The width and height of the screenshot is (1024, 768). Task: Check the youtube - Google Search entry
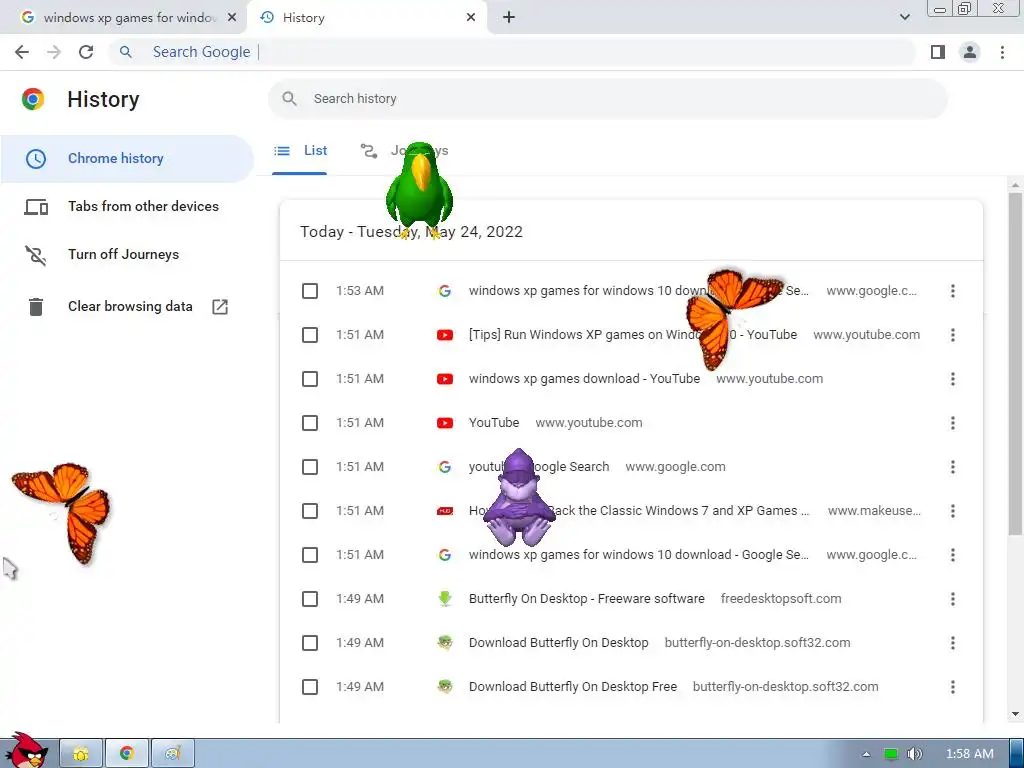click(x=310, y=467)
